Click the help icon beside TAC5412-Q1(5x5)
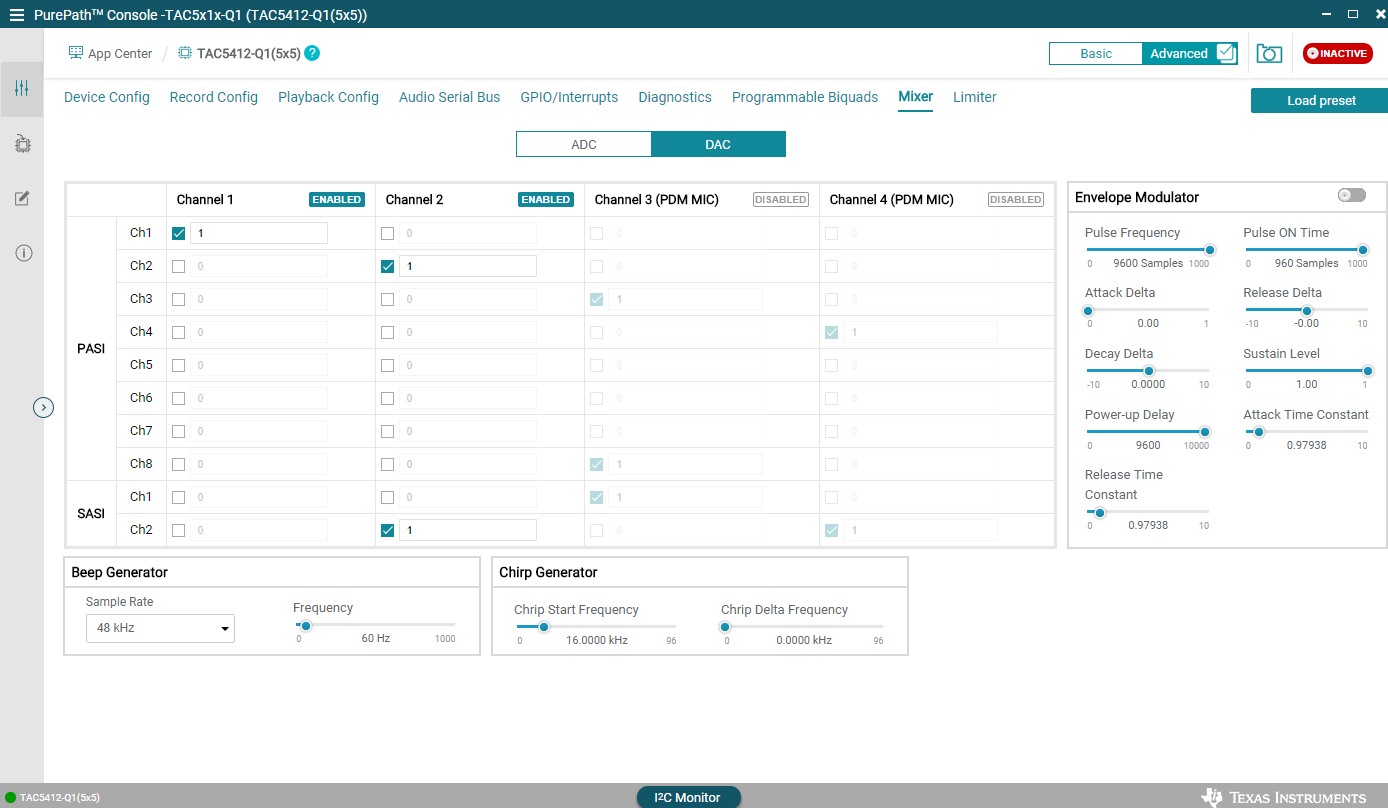Screen dimensions: 1388x808 click(312, 54)
